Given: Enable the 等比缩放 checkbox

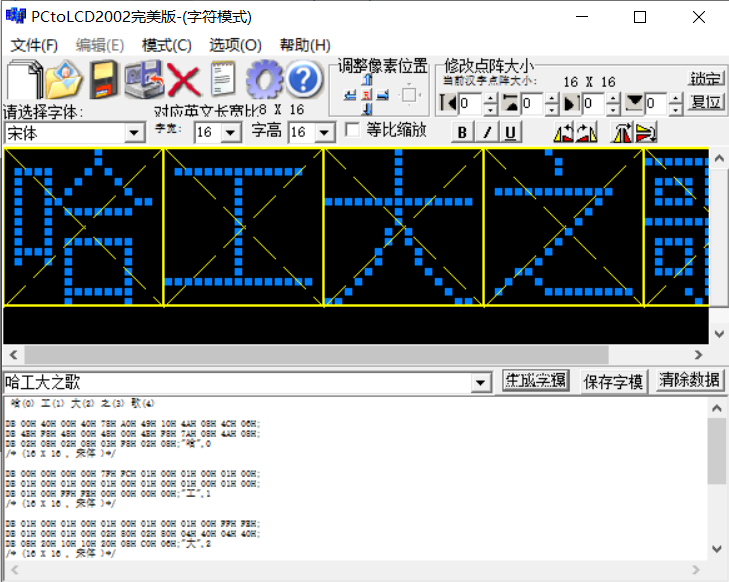Looking at the screenshot, I should (352, 130).
